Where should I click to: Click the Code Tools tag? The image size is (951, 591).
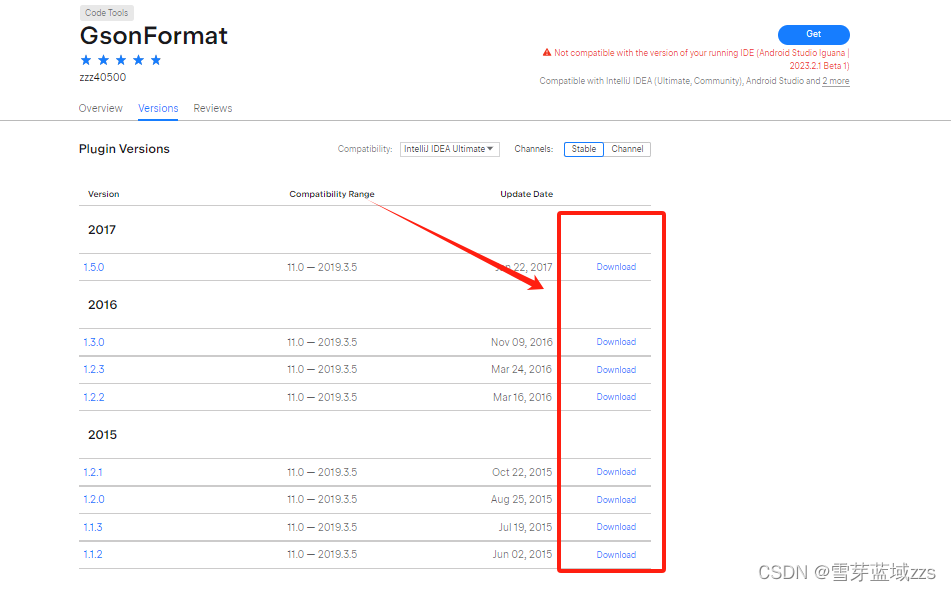pyautogui.click(x=107, y=13)
